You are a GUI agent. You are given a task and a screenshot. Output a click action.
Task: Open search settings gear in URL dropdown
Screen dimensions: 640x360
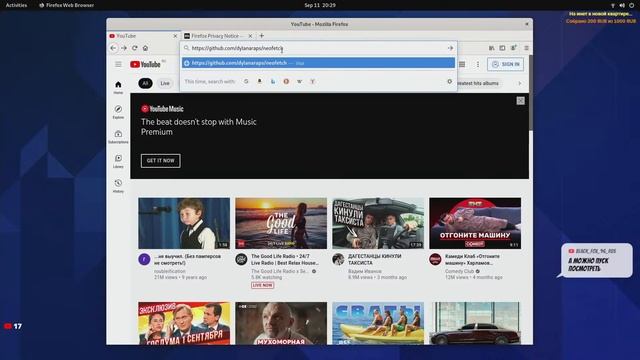click(x=449, y=82)
